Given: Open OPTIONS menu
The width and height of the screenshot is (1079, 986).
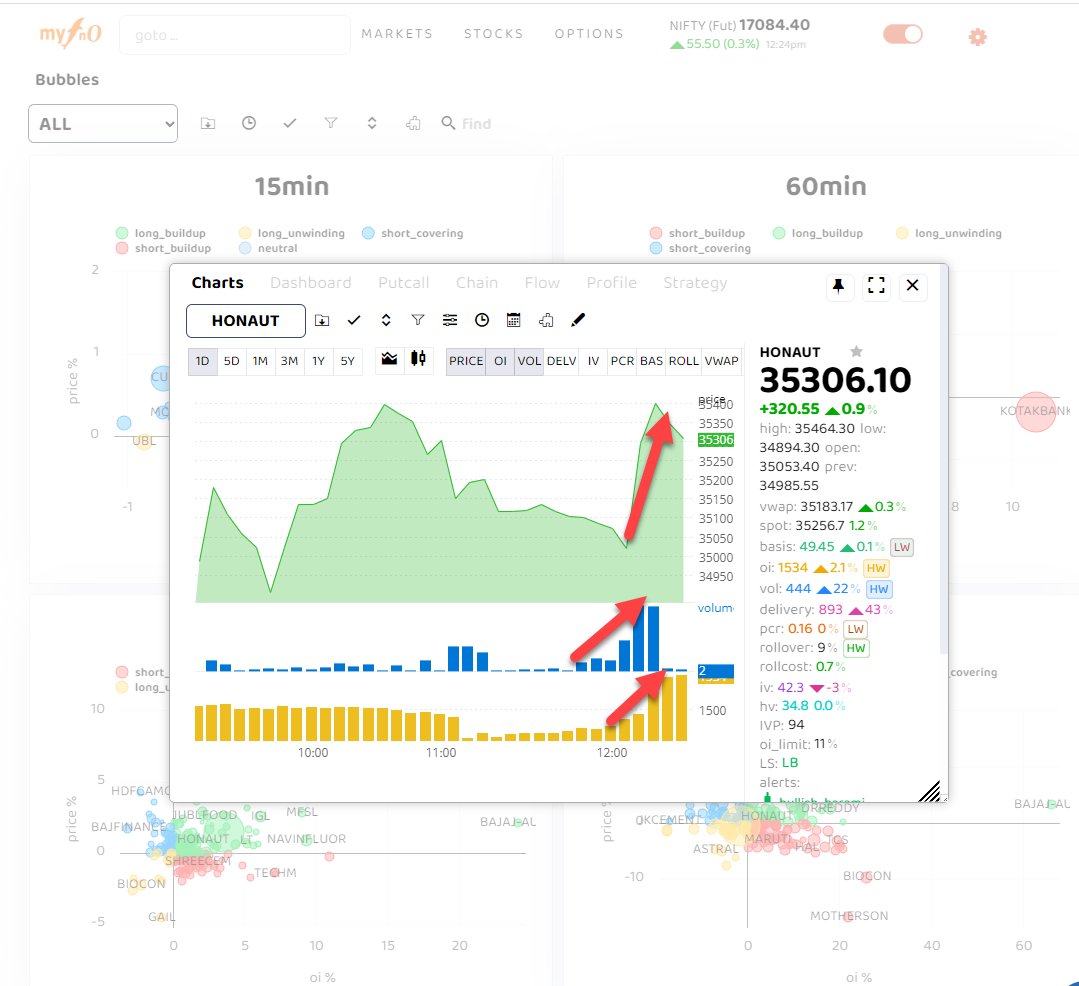Looking at the screenshot, I should click(589, 34).
